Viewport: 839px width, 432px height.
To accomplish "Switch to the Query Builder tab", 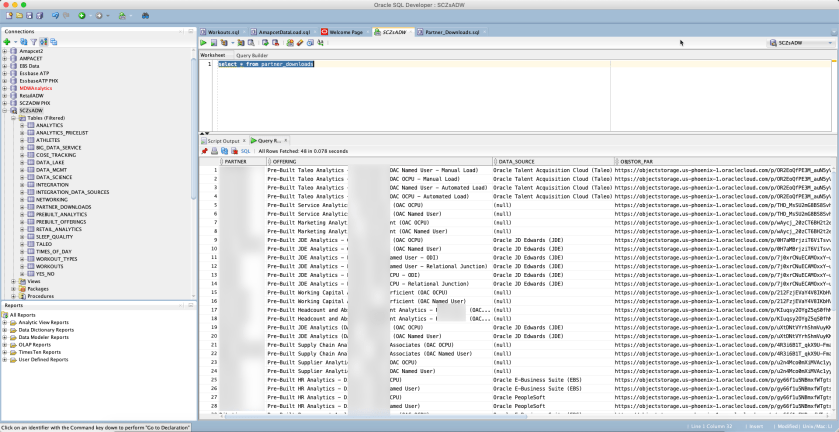I will [251, 55].
